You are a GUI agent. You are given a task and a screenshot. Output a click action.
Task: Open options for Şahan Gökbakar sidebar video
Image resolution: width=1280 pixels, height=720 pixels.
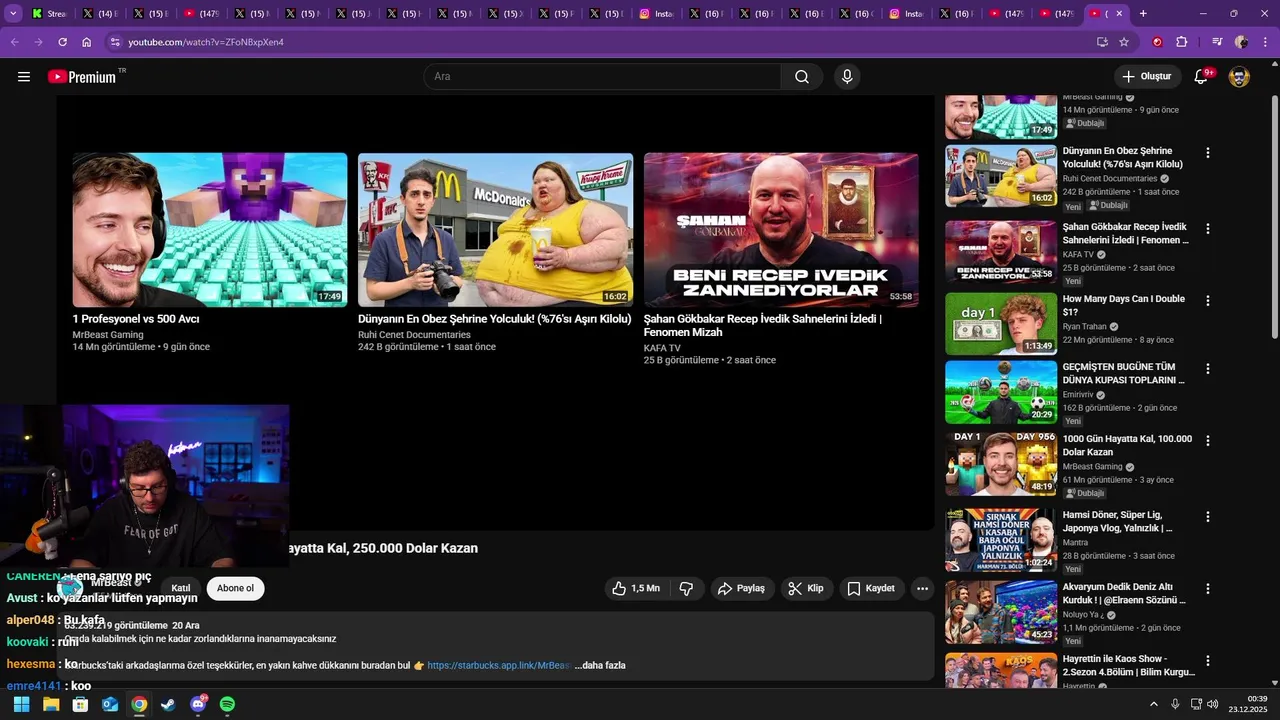(1207, 229)
